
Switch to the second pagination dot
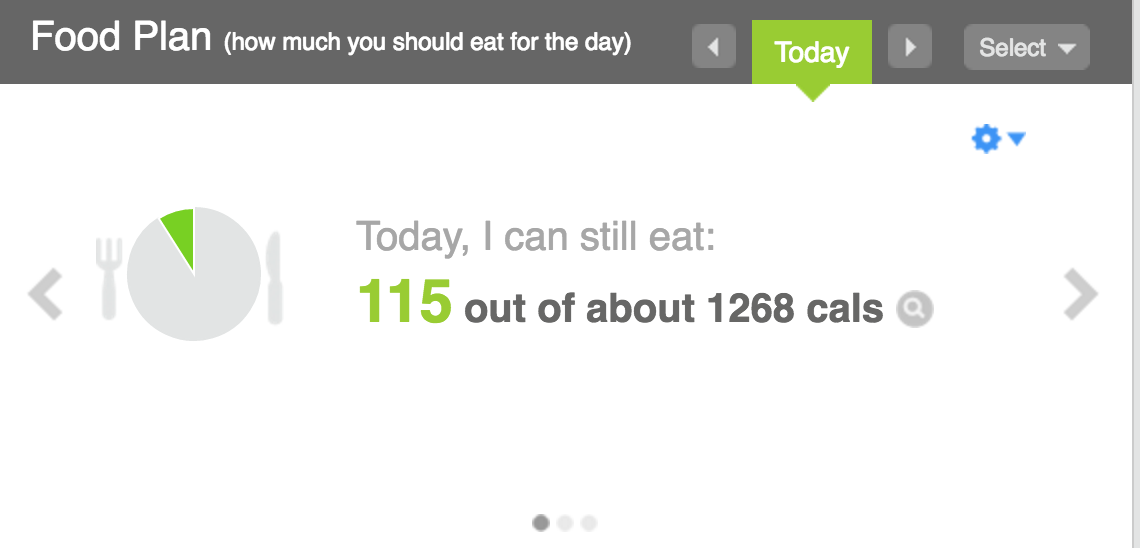tap(565, 522)
